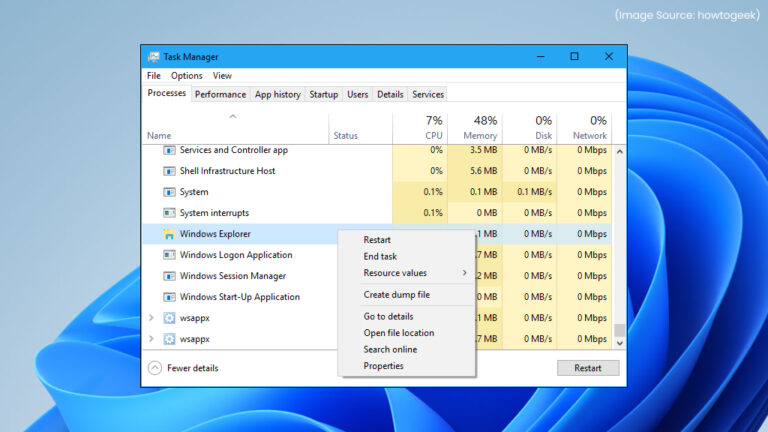This screenshot has width=768, height=432.
Task: Click the 5.6 MB memory cell
Action: [475, 171]
